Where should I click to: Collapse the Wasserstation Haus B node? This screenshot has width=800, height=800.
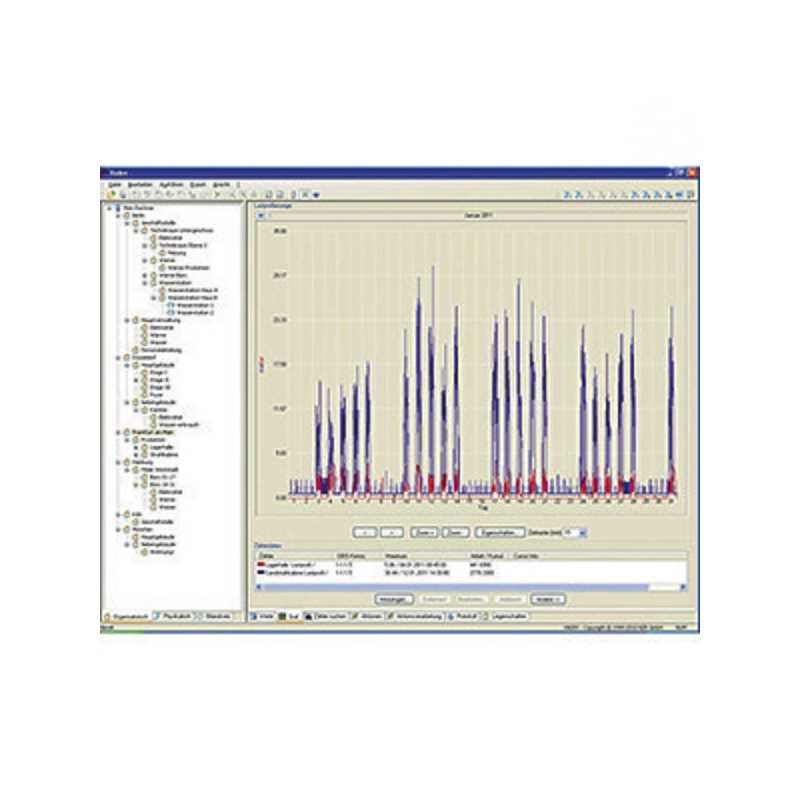coord(154,297)
